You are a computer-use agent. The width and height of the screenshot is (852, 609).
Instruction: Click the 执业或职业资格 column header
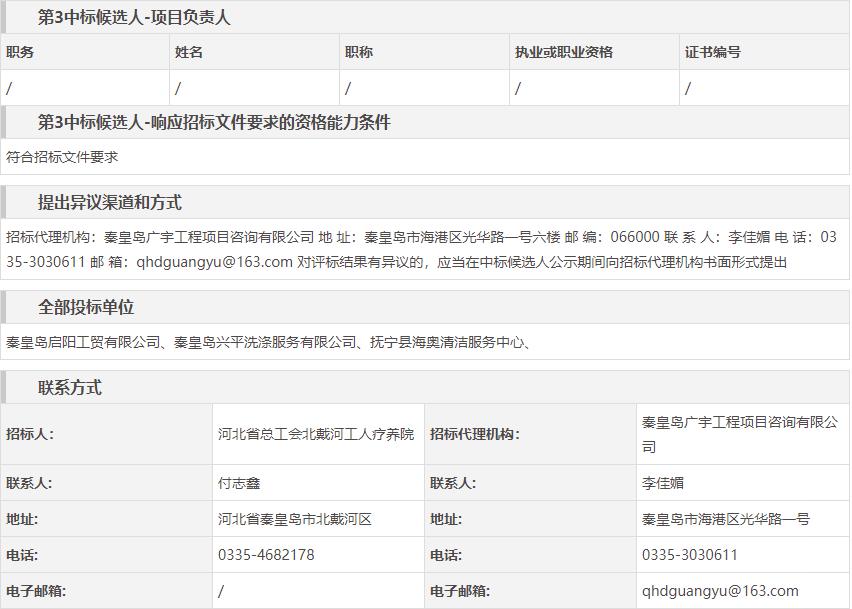tap(564, 52)
